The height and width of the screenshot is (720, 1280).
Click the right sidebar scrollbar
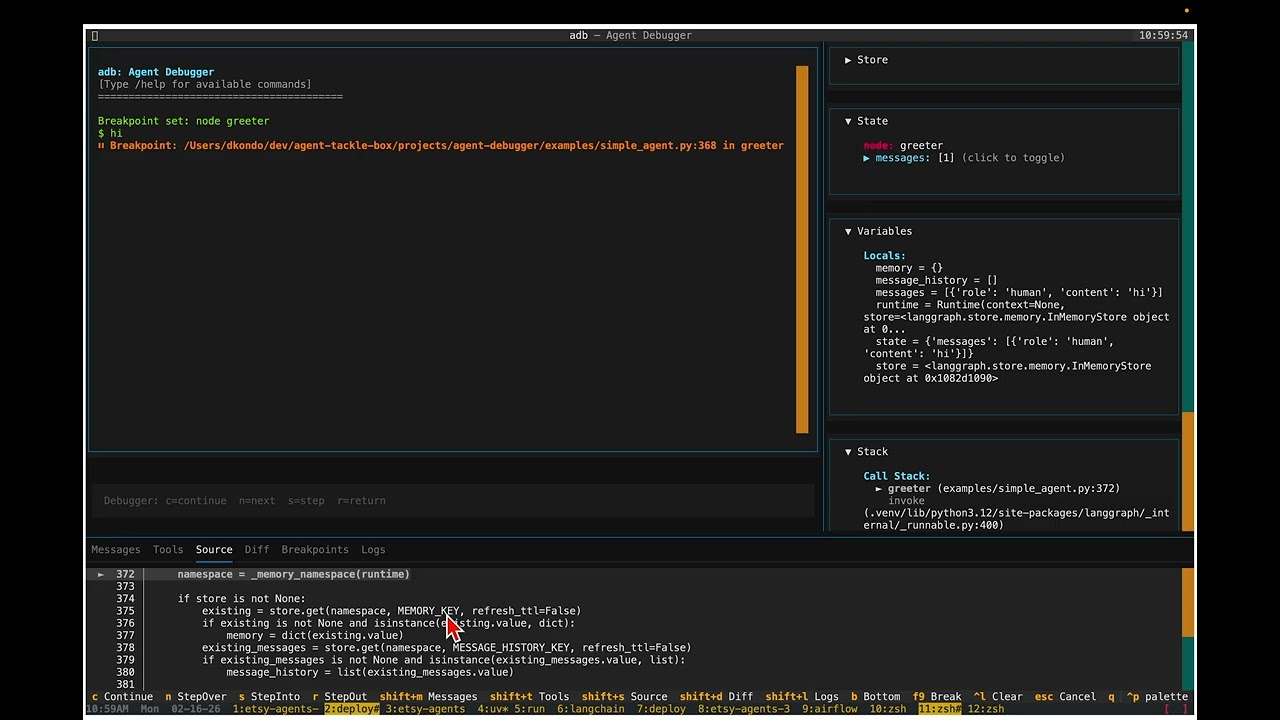pyautogui.click(x=1188, y=472)
